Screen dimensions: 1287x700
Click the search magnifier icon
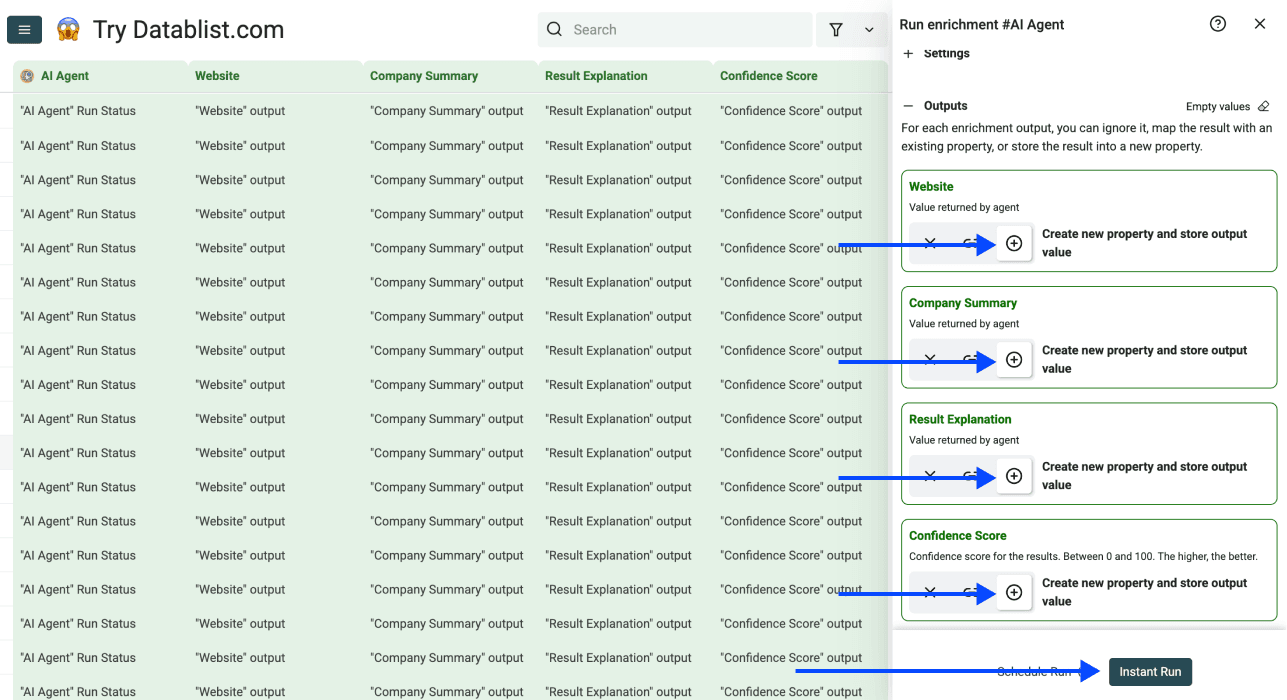coord(554,29)
